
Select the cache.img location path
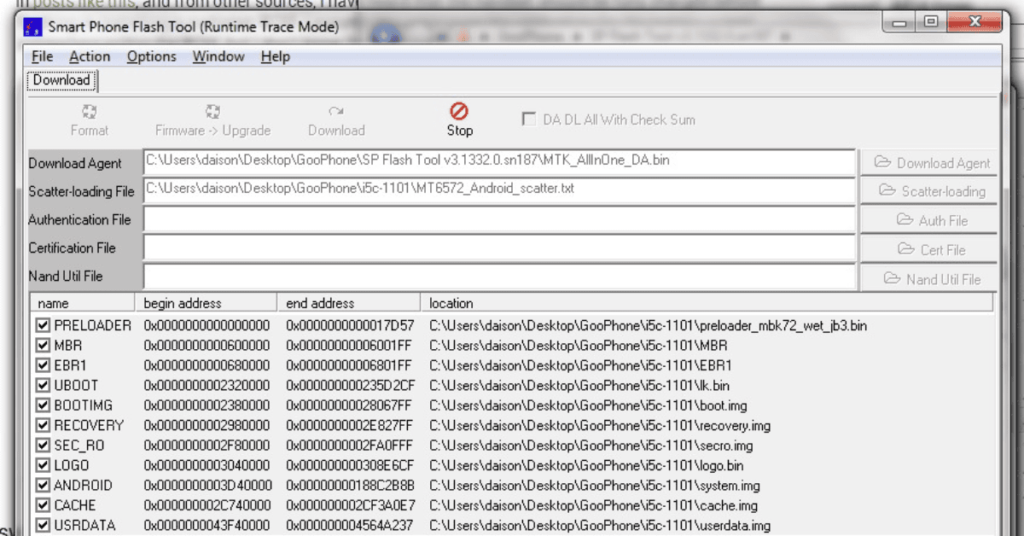click(x=594, y=505)
